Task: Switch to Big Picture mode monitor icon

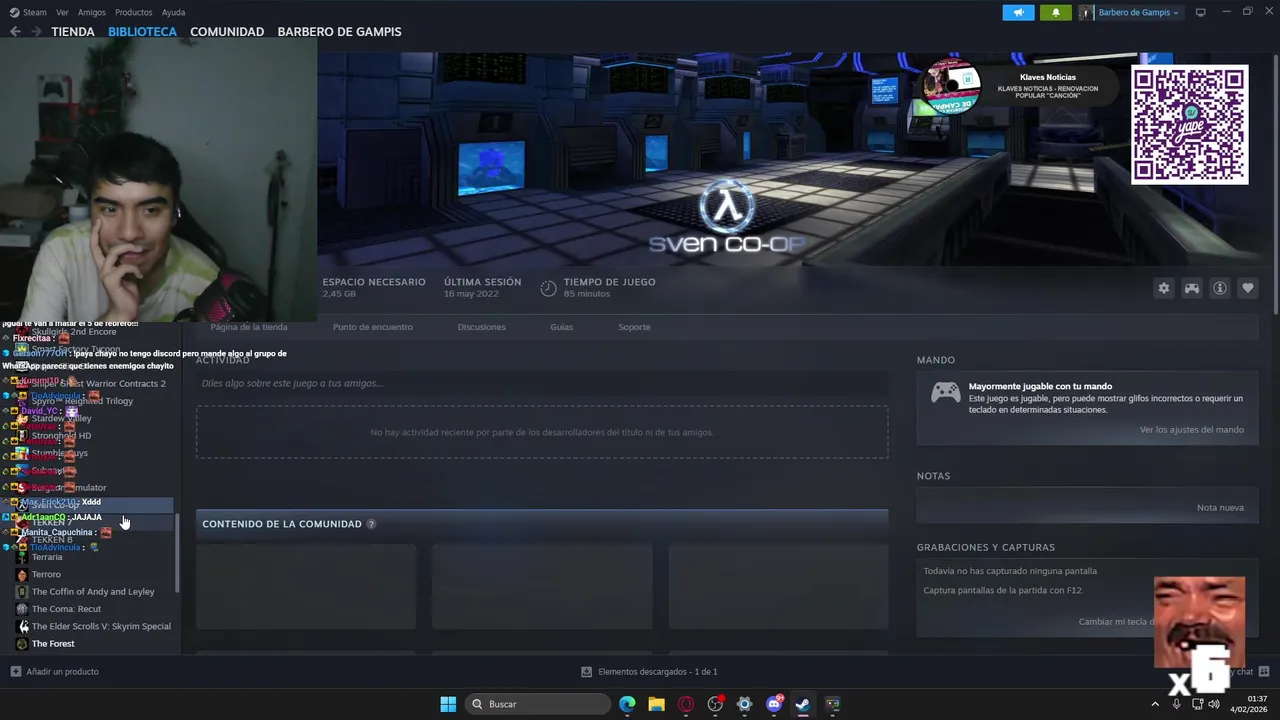Action: pyautogui.click(x=1201, y=12)
